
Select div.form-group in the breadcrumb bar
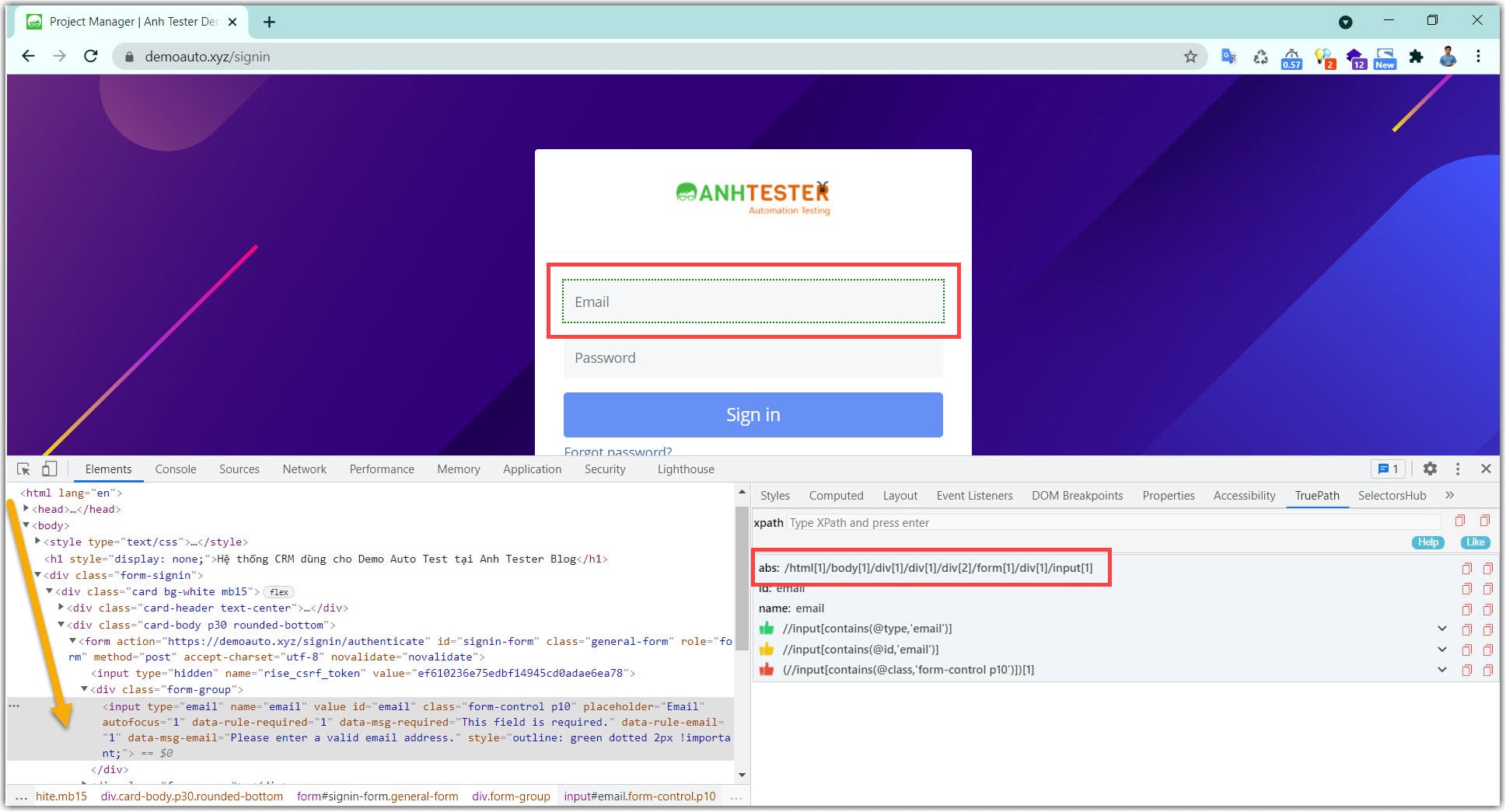click(x=511, y=796)
